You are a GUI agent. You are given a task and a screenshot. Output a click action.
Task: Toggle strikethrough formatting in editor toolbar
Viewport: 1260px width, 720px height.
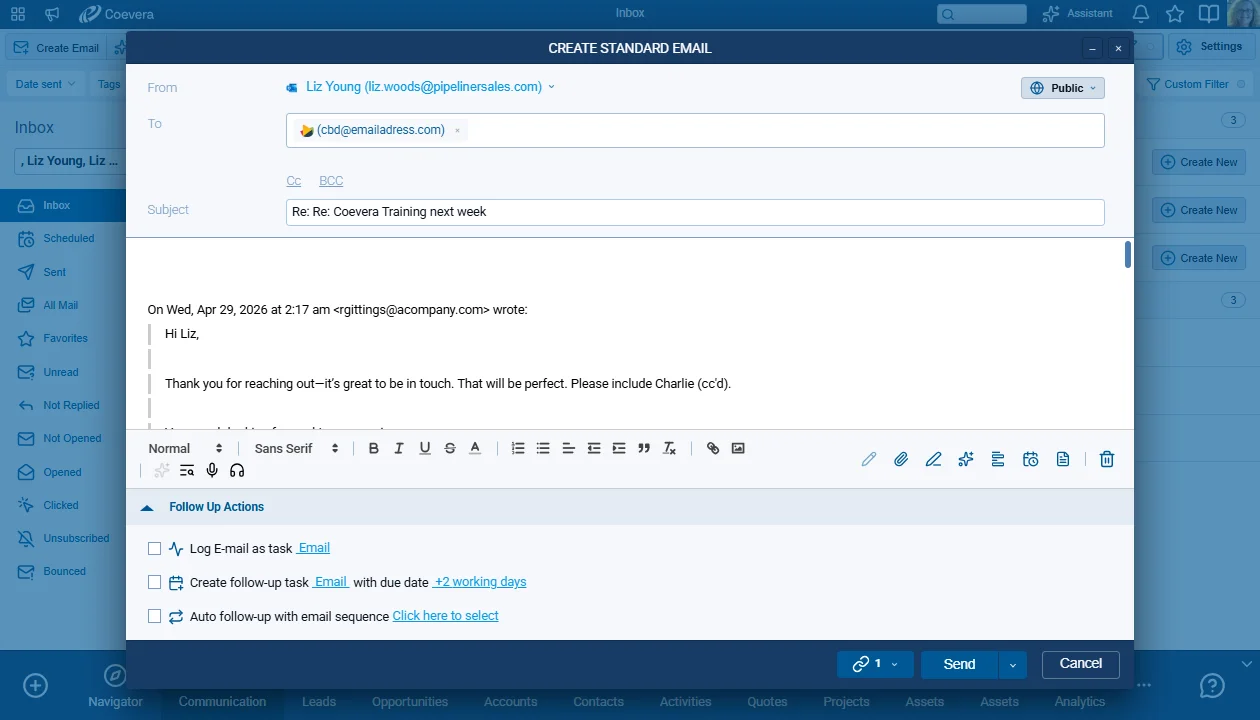pyautogui.click(x=450, y=448)
